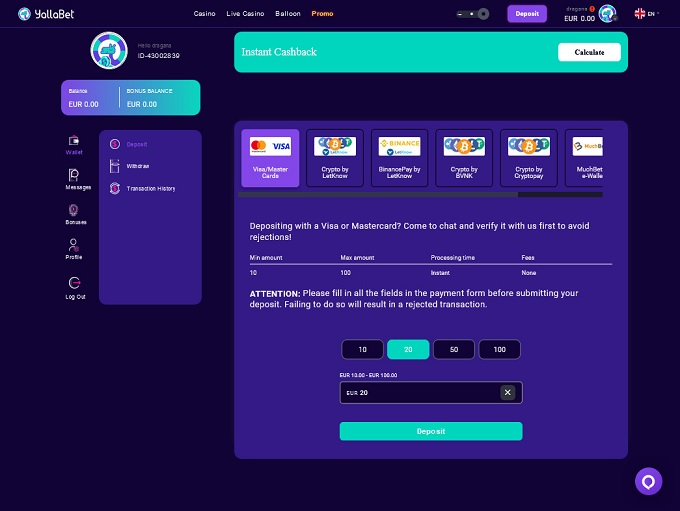
Task: Click the large user avatar image
Action: (109, 51)
